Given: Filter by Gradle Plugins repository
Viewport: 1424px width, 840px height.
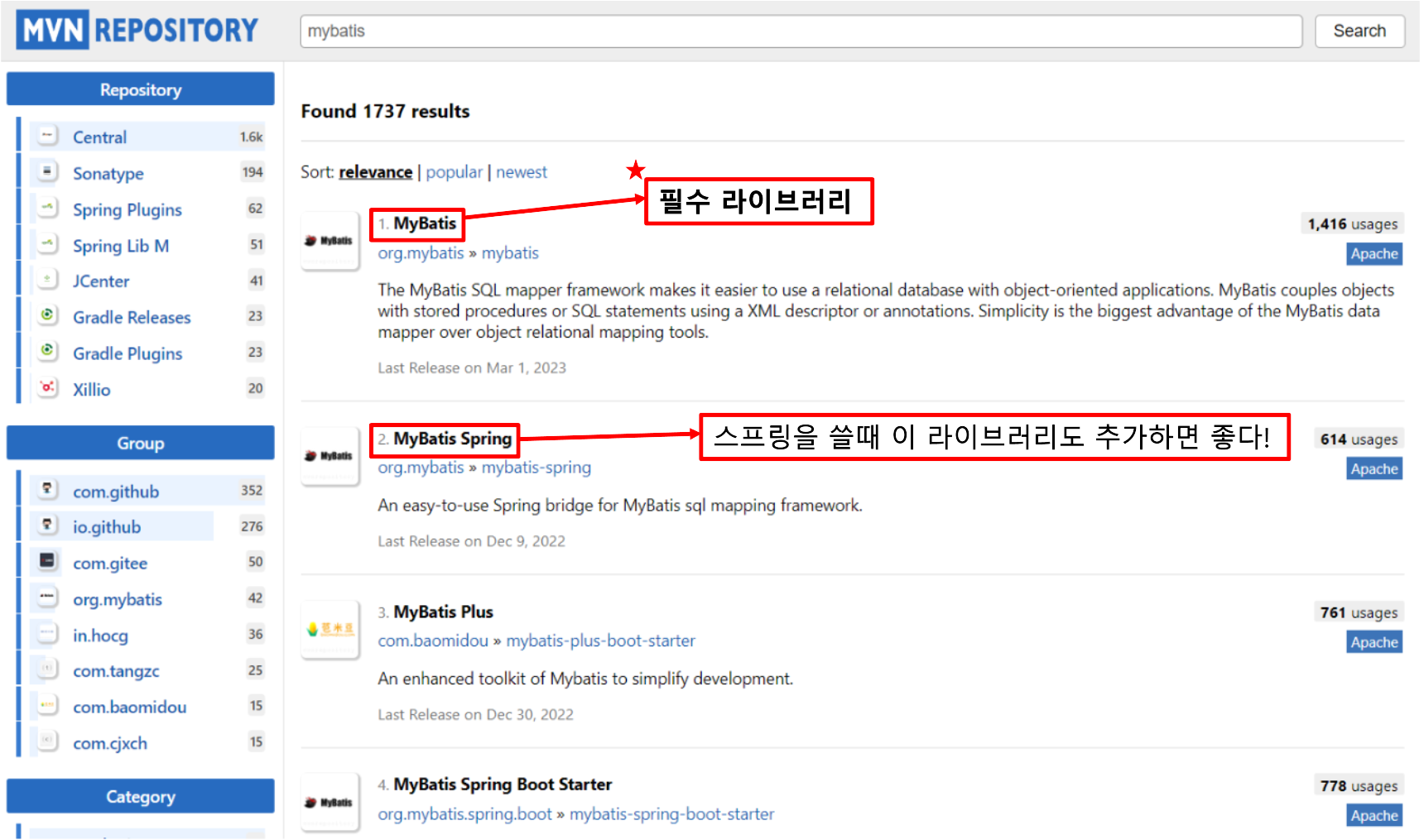Looking at the screenshot, I should click(127, 353).
